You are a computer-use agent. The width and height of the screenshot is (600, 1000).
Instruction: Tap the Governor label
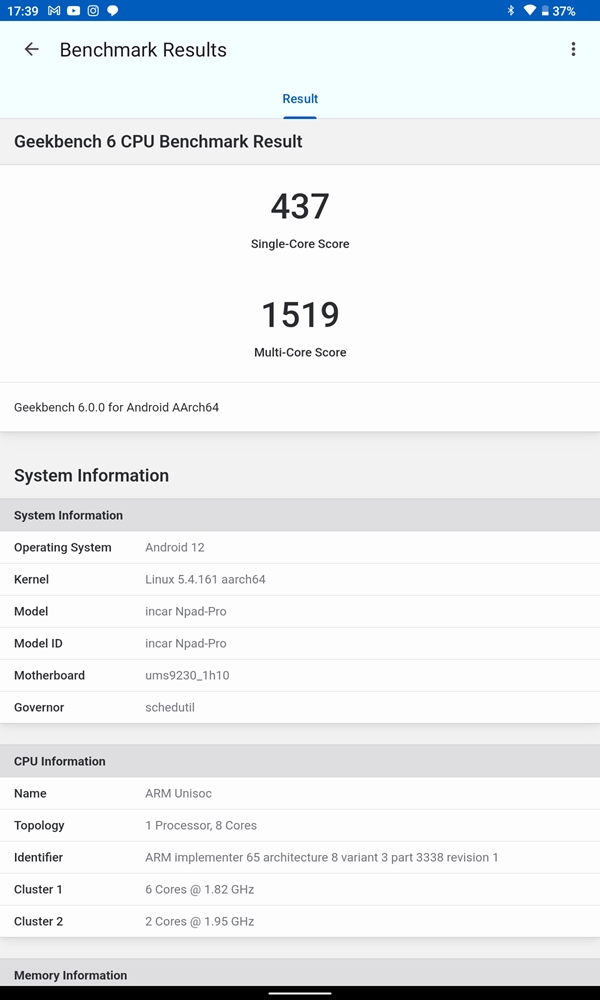coord(39,707)
